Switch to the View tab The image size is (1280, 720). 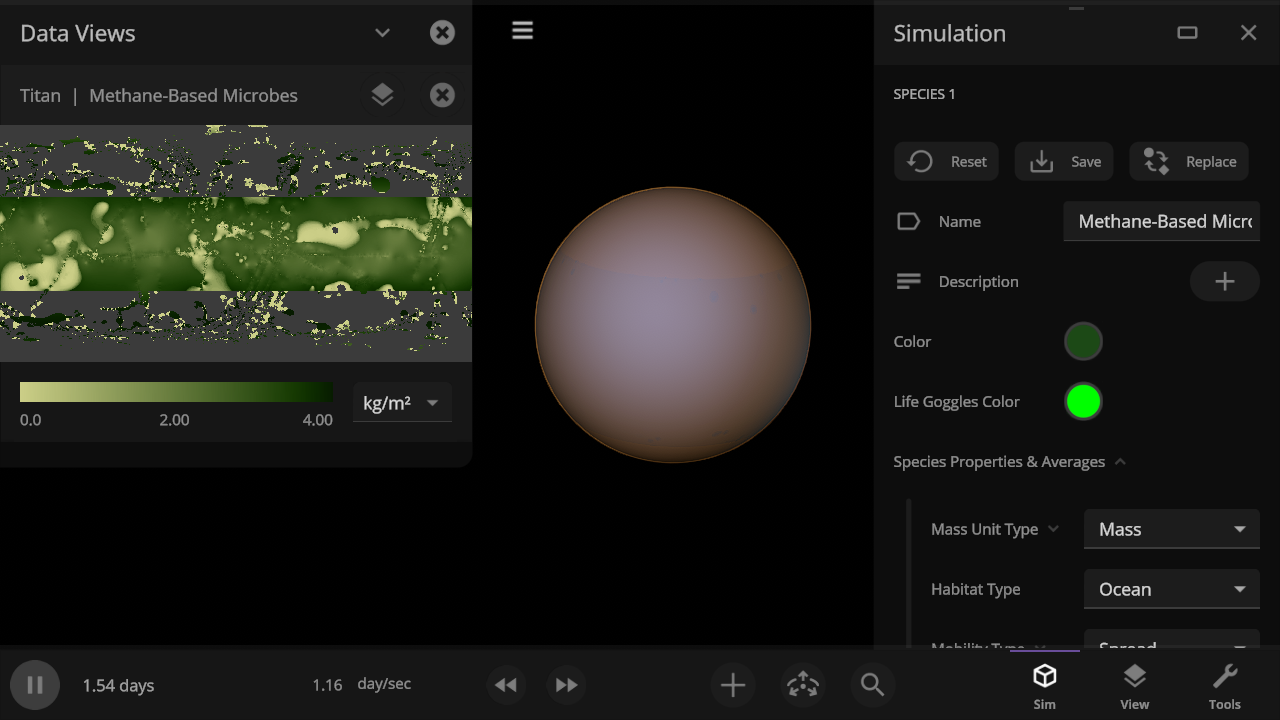(1134, 686)
